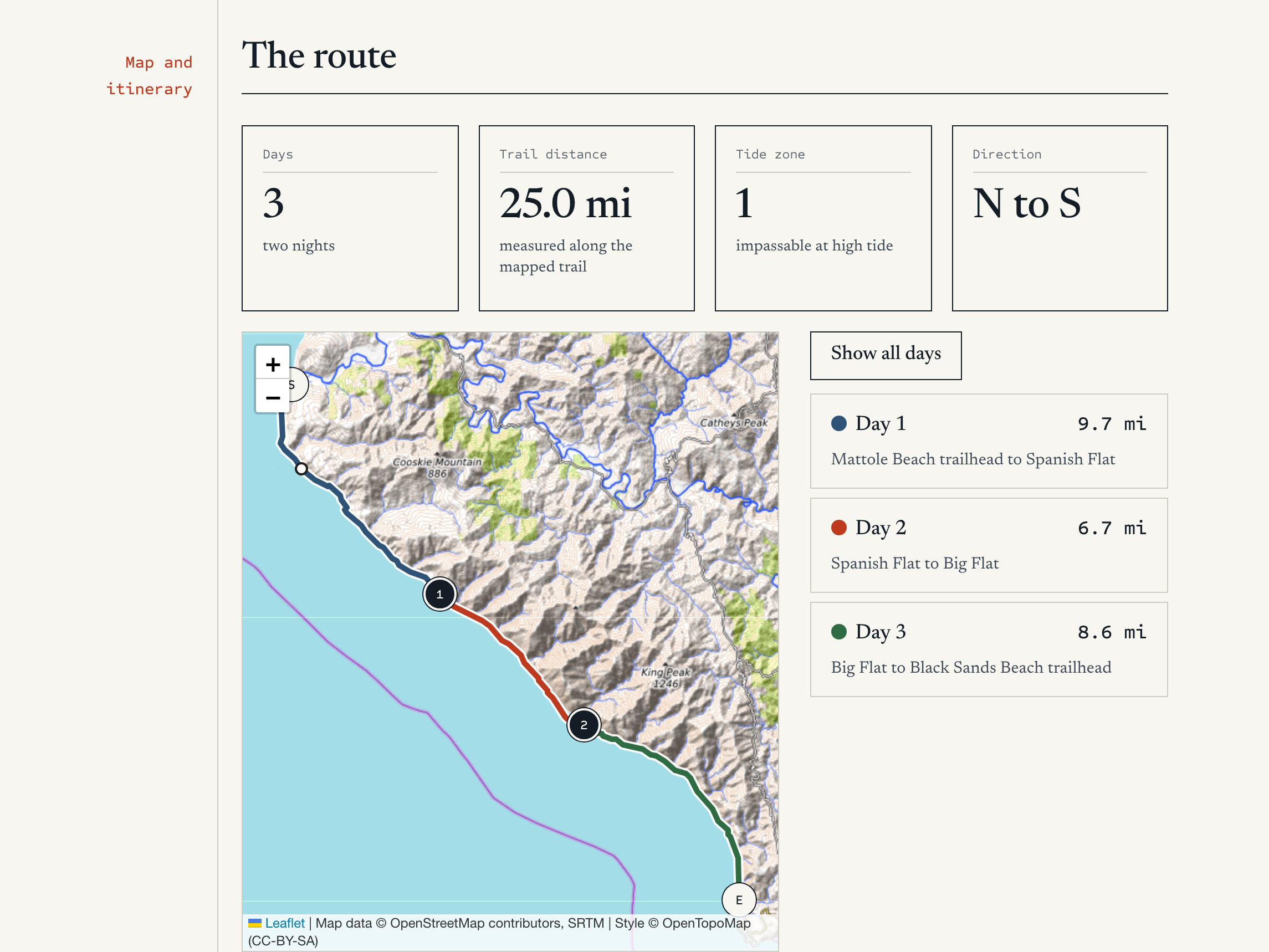Click the '9.7 mi' distance
The height and width of the screenshot is (952, 1269).
(1111, 423)
